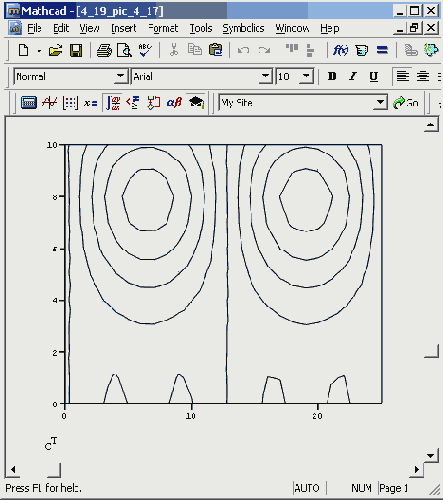This screenshot has width=443, height=500.
Task: Open the font size 10 dropdown
Action: [306, 76]
